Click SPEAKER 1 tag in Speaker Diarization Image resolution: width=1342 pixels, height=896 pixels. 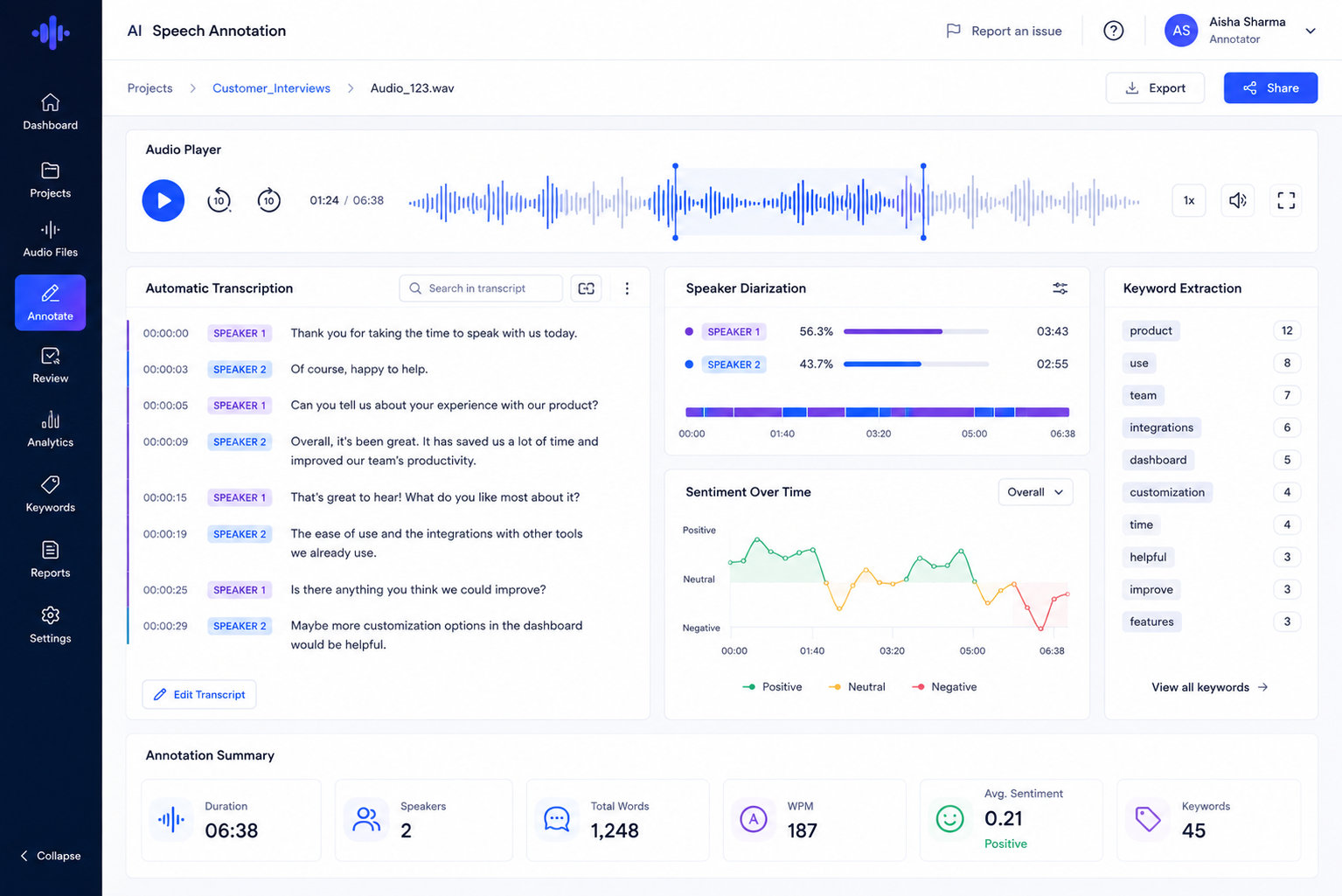tap(734, 331)
